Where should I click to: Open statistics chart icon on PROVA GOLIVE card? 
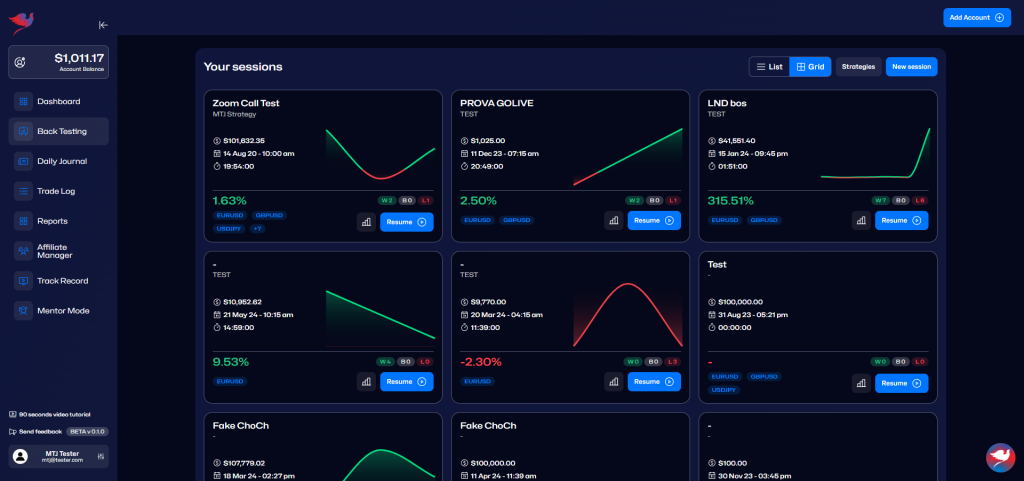pyautogui.click(x=614, y=221)
